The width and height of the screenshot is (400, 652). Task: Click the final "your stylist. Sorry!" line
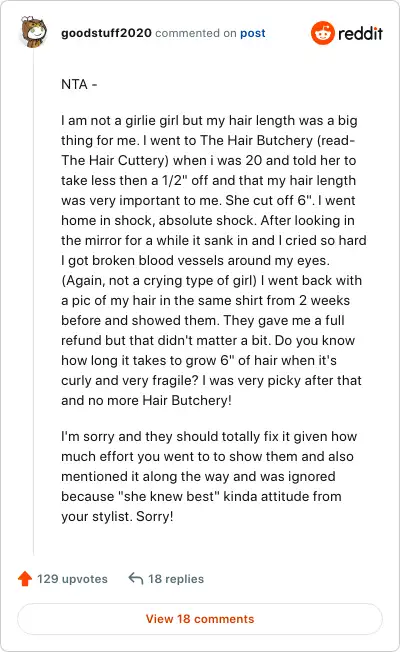[117, 516]
